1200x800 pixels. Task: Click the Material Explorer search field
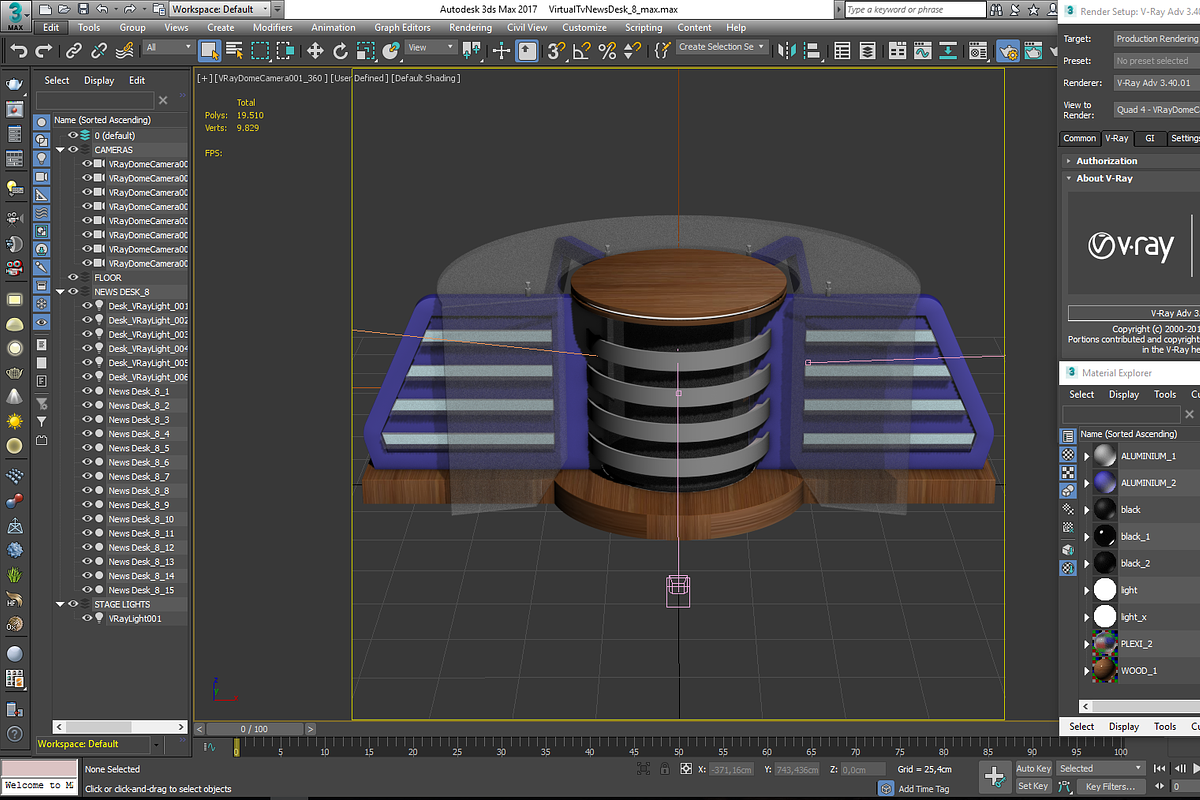(x=1121, y=414)
